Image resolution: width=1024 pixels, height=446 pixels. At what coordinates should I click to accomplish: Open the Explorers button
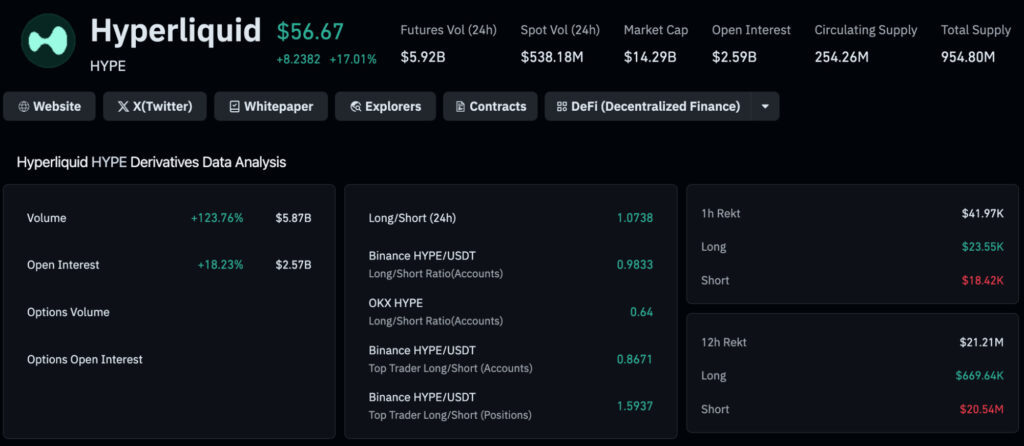pos(385,106)
